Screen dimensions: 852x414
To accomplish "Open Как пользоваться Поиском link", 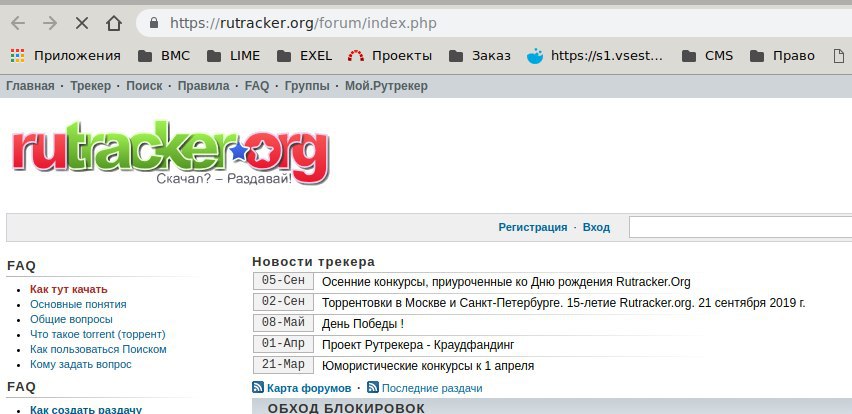I will tap(98, 349).
